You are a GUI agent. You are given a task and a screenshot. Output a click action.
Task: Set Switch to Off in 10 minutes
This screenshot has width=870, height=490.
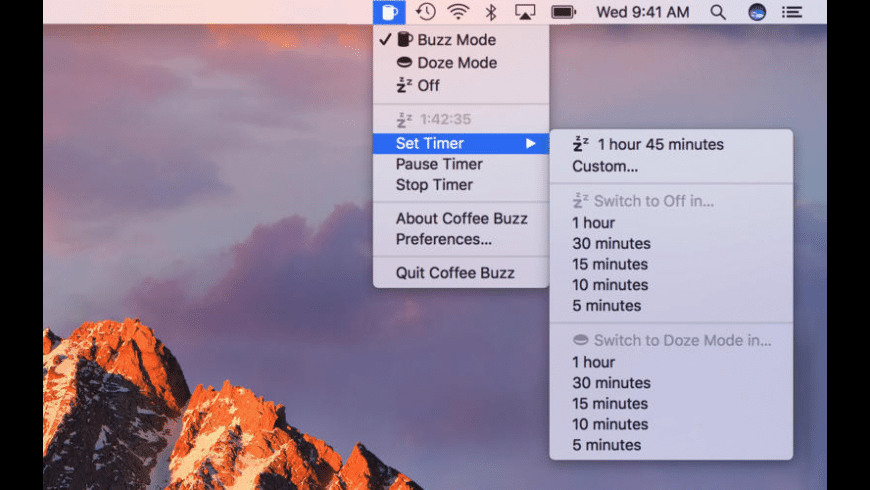click(671, 285)
